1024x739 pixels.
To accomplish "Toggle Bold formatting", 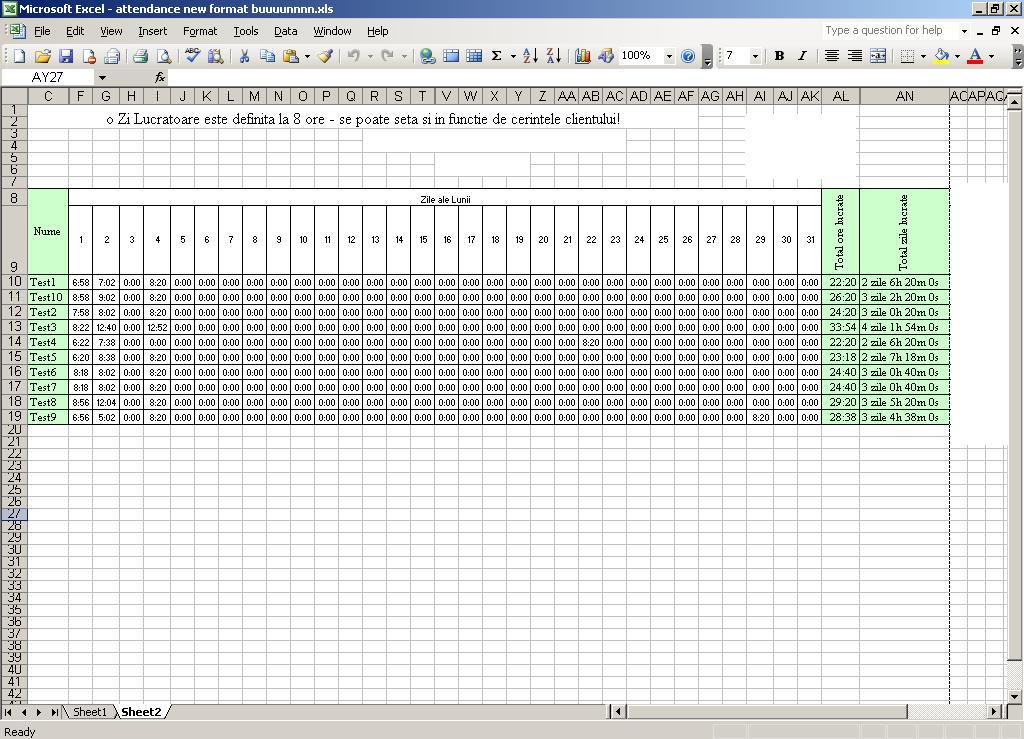I will pos(779,56).
